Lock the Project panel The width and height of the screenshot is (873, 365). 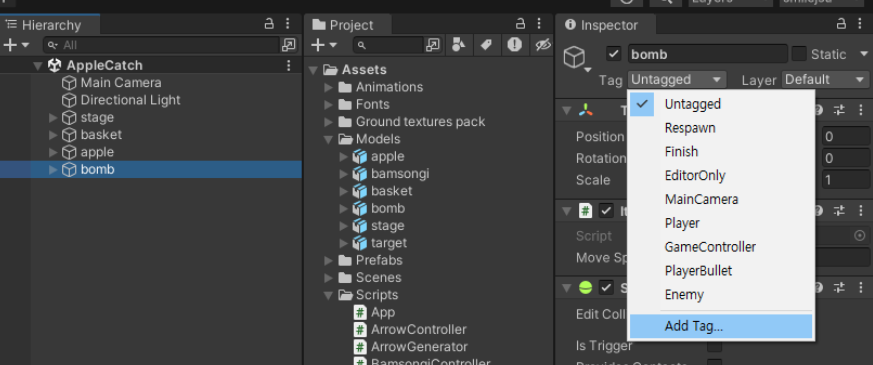point(521,24)
